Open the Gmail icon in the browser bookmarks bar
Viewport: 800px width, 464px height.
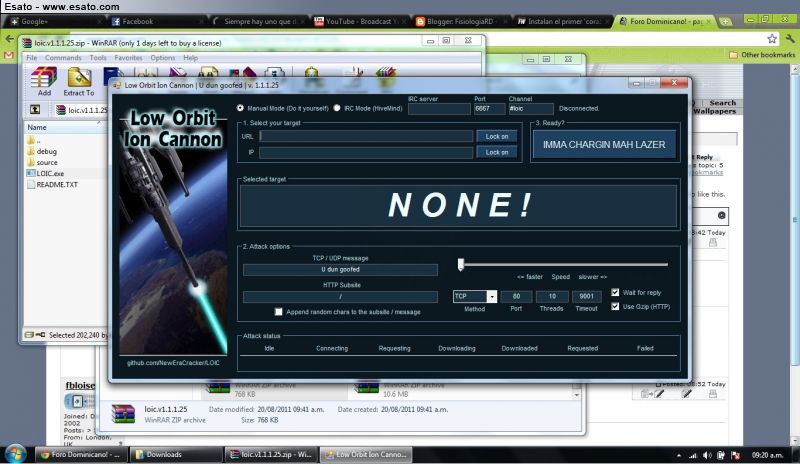coord(9,55)
